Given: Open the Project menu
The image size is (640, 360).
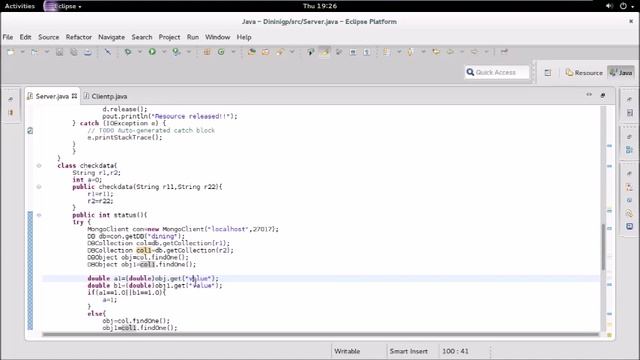Looking at the screenshot, I should point(169,37).
